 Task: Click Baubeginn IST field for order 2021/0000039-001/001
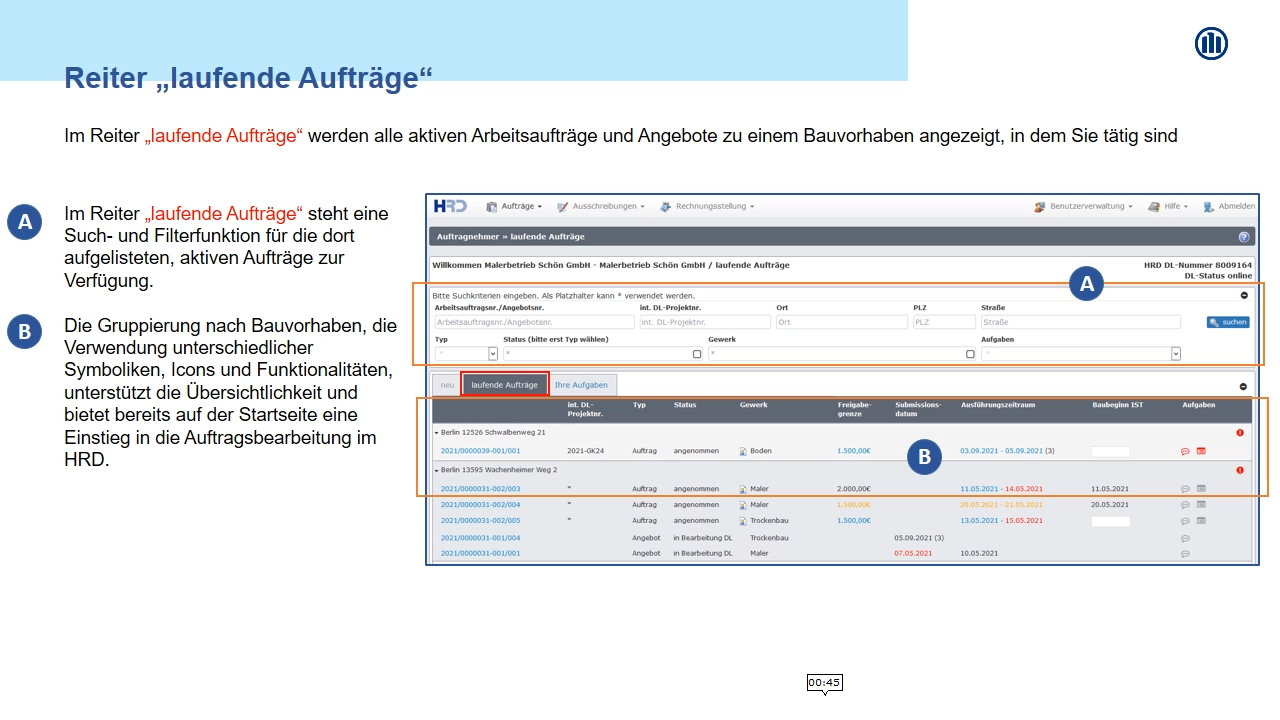click(1110, 451)
